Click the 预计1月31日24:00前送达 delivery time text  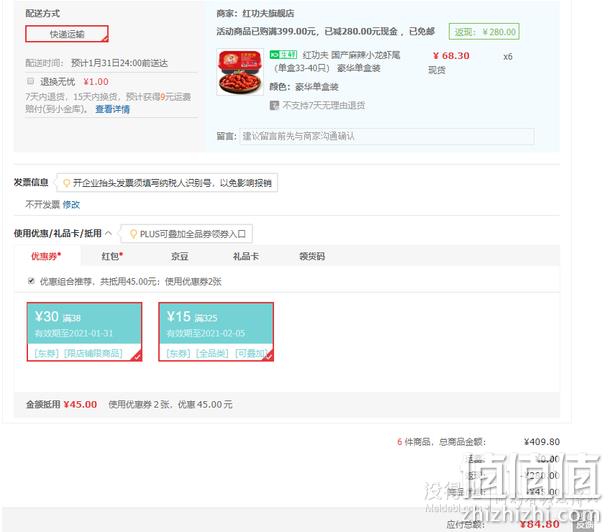click(119, 63)
